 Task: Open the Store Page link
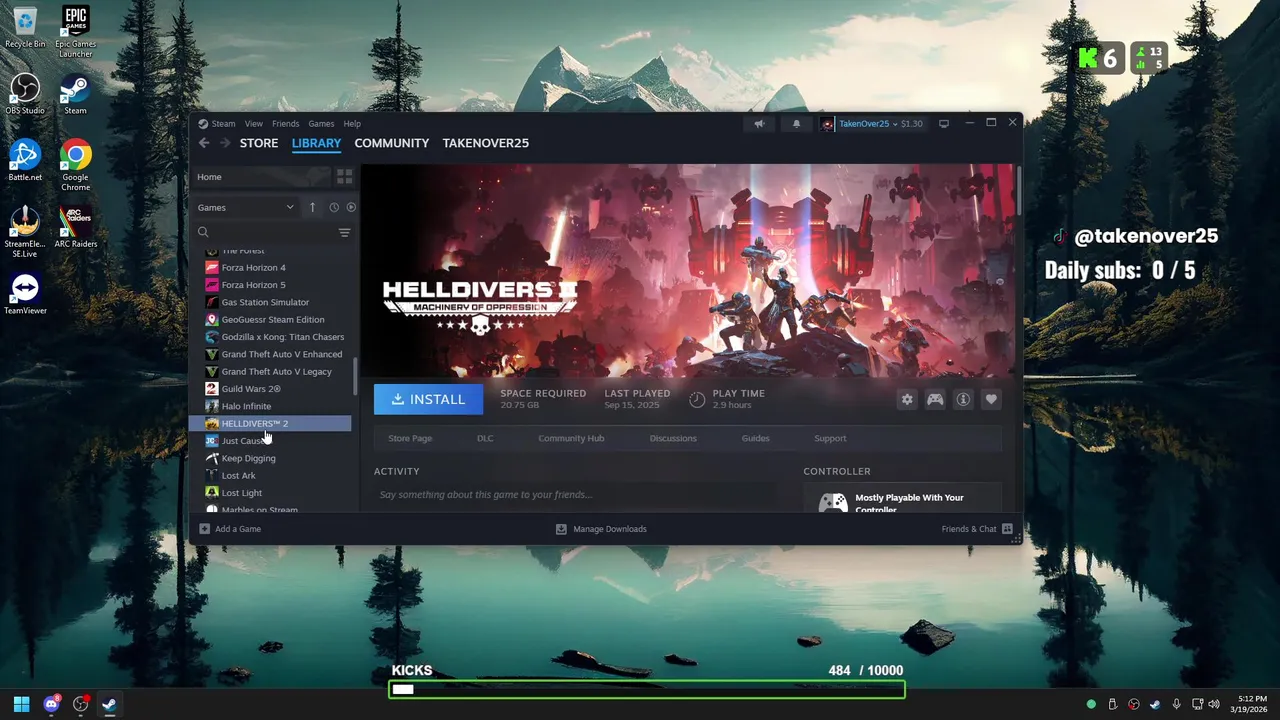click(x=410, y=438)
